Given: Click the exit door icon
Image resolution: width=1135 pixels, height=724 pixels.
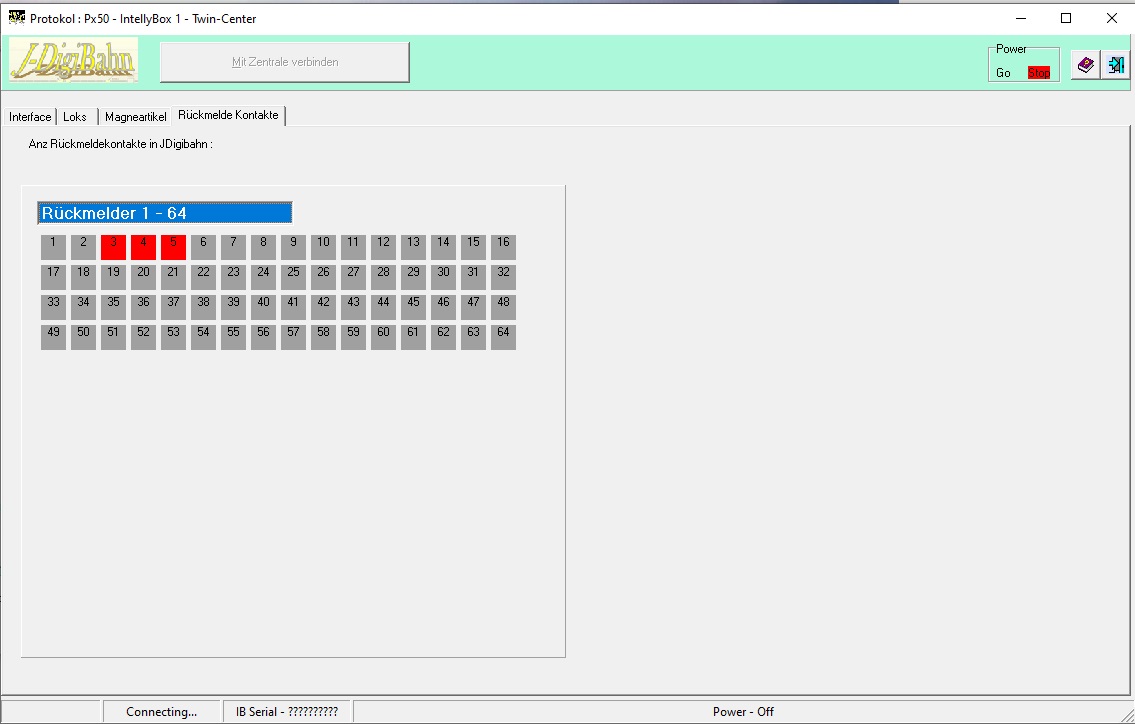Looking at the screenshot, I should click(x=1115, y=65).
